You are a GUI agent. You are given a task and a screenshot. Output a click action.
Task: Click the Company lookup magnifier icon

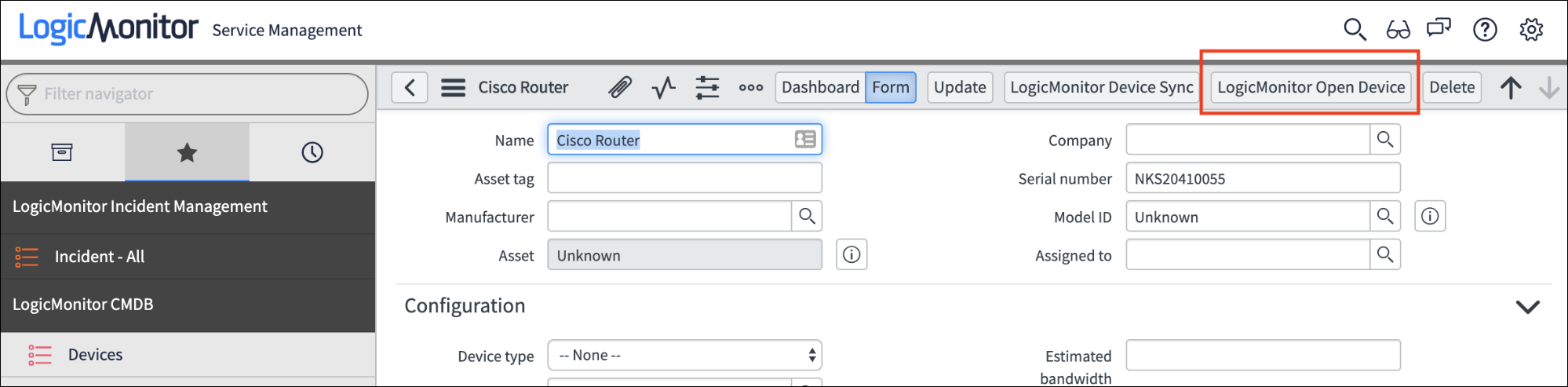click(1385, 140)
